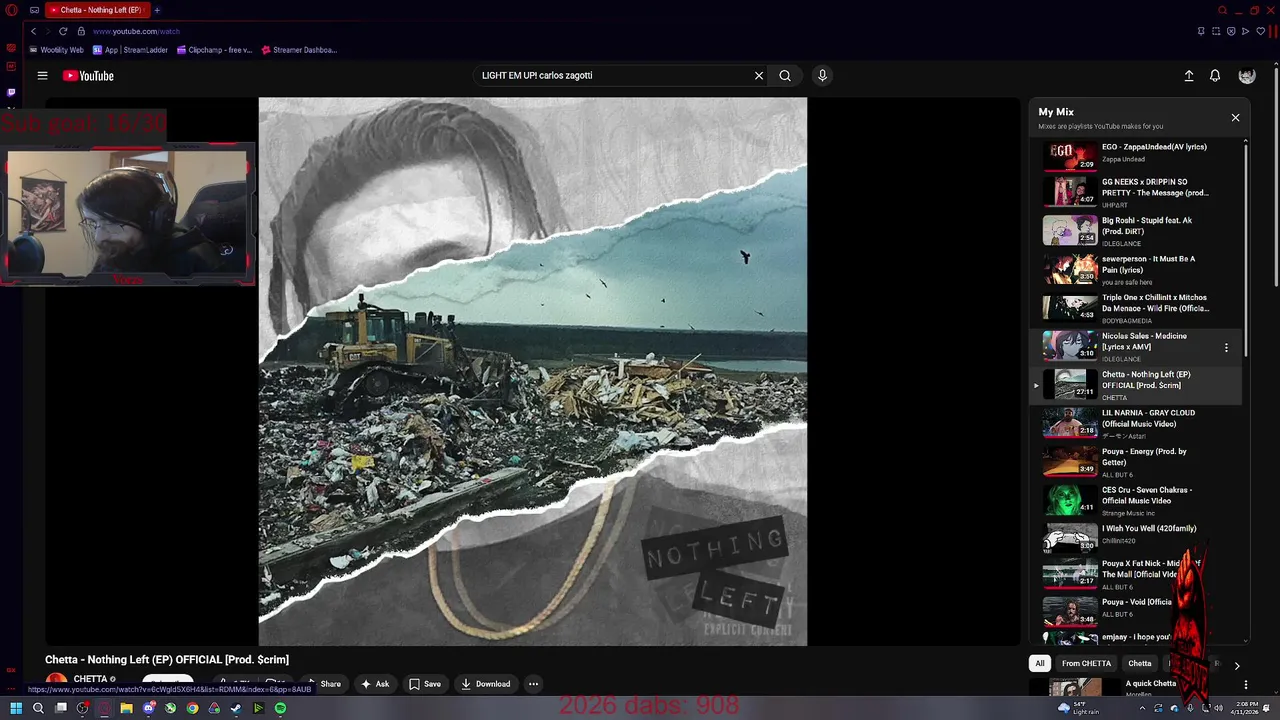This screenshot has height=720, width=1280.
Task: Open more actions with the three-dot video button
Action: pyautogui.click(x=533, y=684)
